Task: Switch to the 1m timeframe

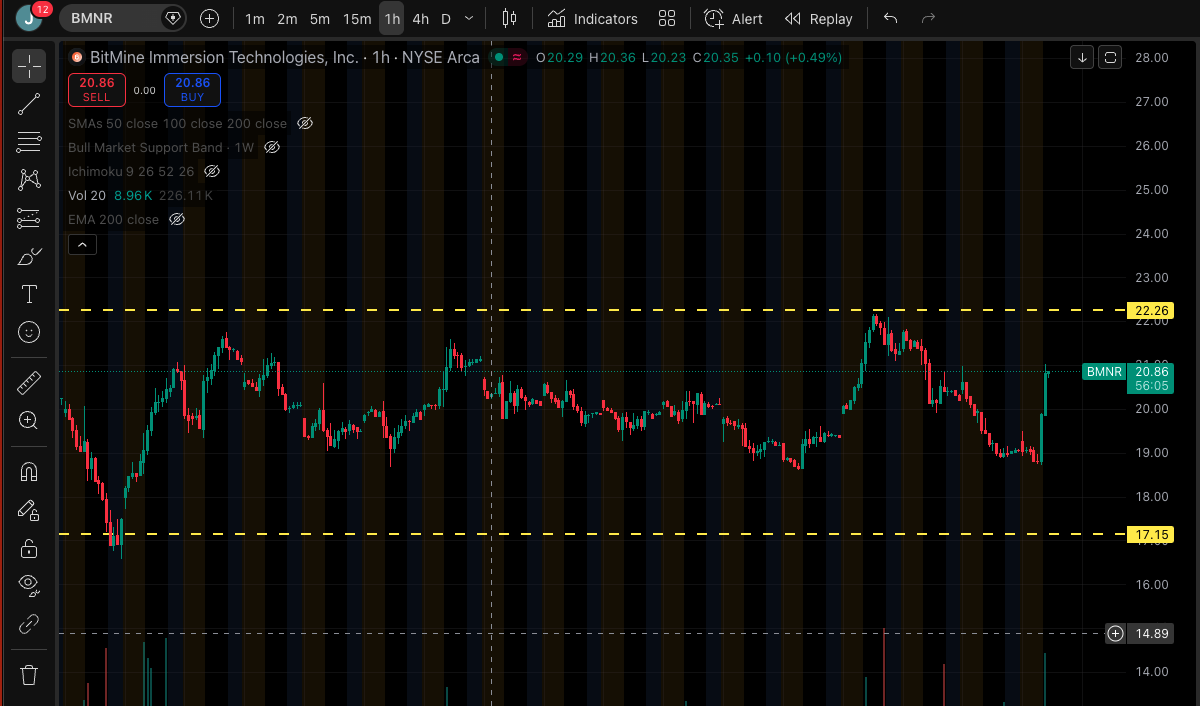Action: point(255,19)
